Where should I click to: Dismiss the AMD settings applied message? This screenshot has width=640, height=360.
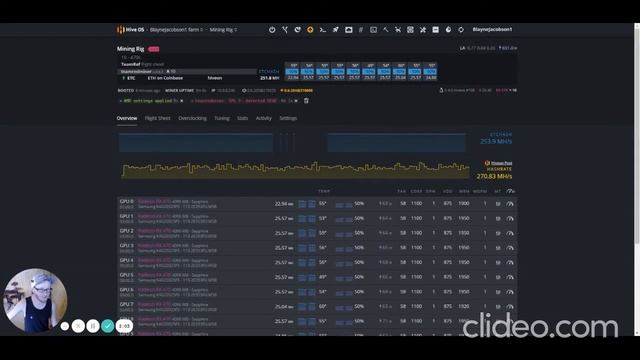pos(182,100)
